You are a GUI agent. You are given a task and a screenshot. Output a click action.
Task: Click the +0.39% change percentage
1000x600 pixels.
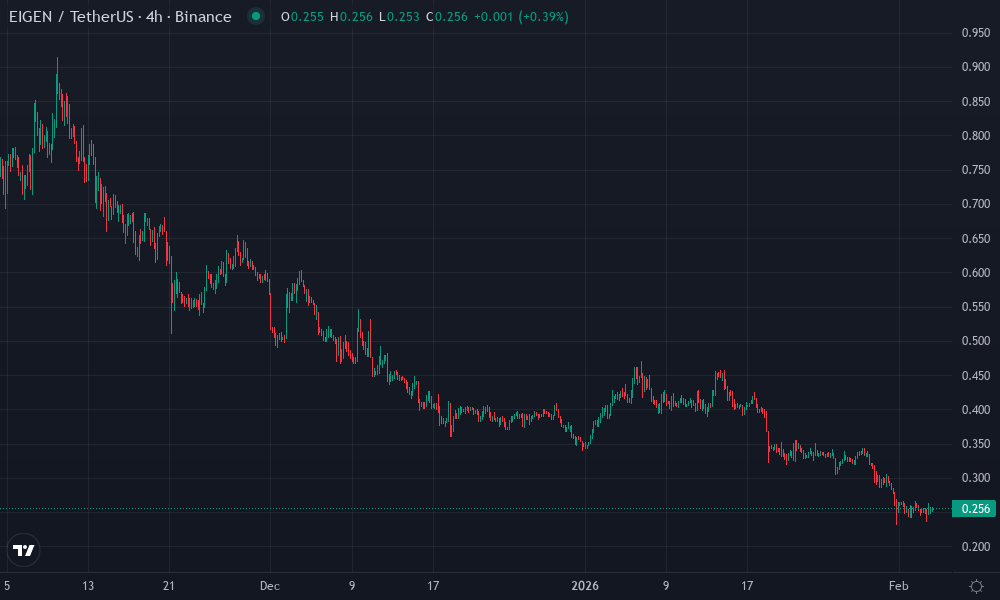point(543,17)
